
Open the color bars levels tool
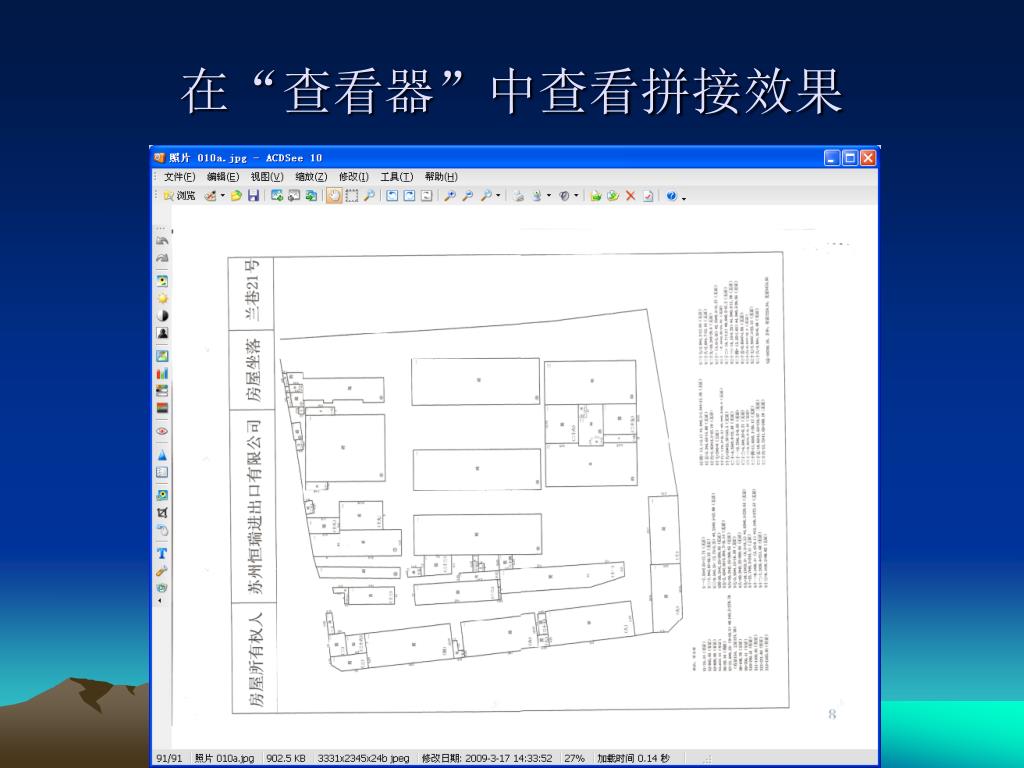click(162, 374)
